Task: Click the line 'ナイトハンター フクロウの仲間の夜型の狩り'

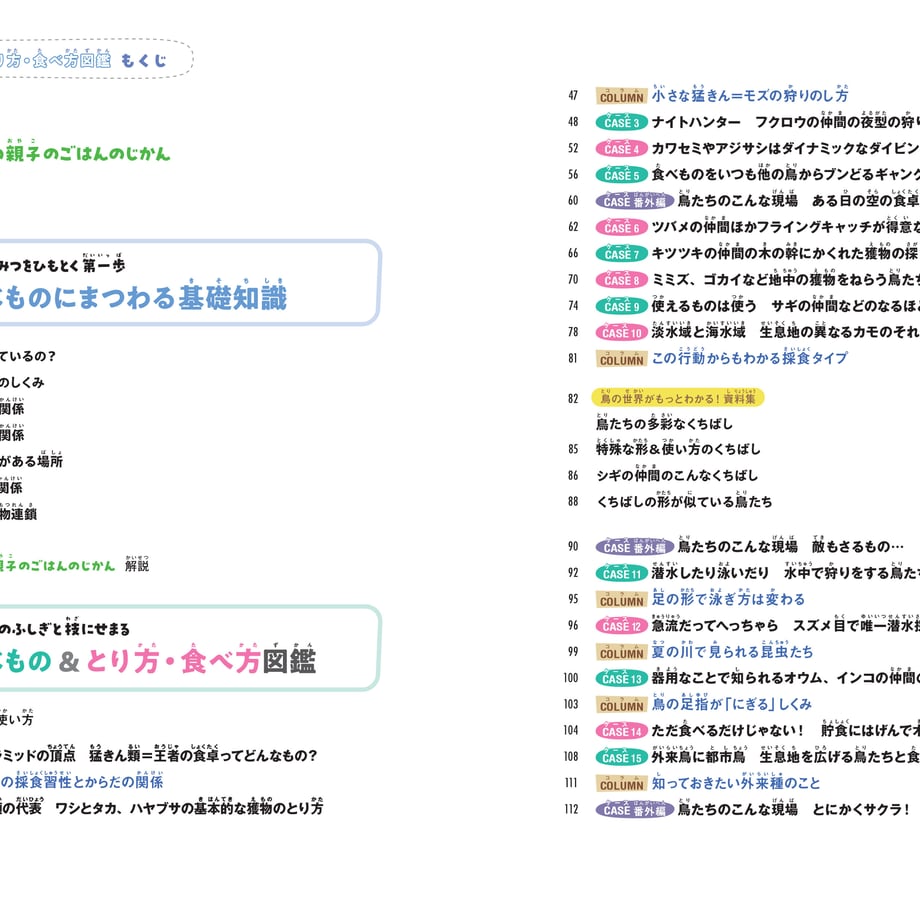Action: pos(786,122)
